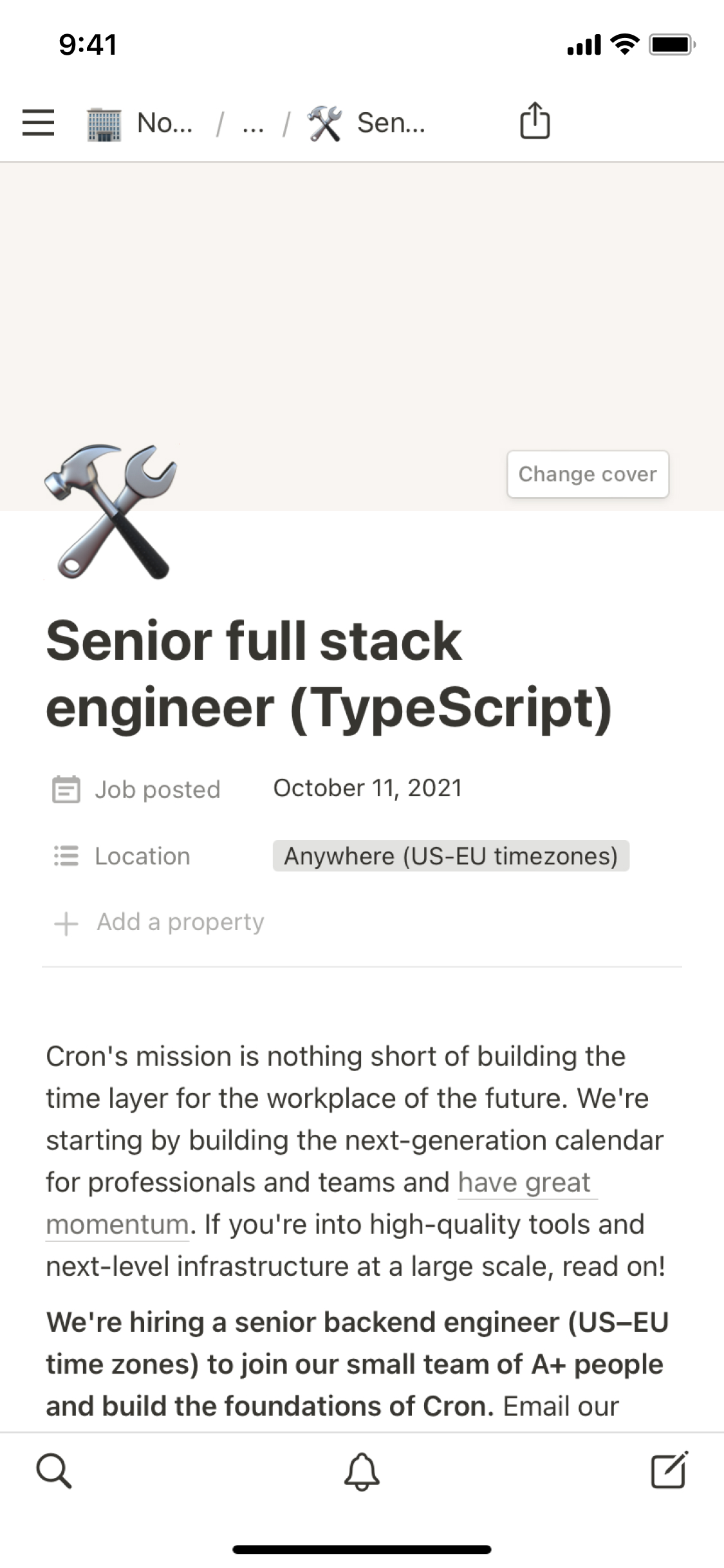Viewport: 724px width, 1568px height.
Task: Tap the Job posted calendar icon
Action: pyautogui.click(x=66, y=789)
